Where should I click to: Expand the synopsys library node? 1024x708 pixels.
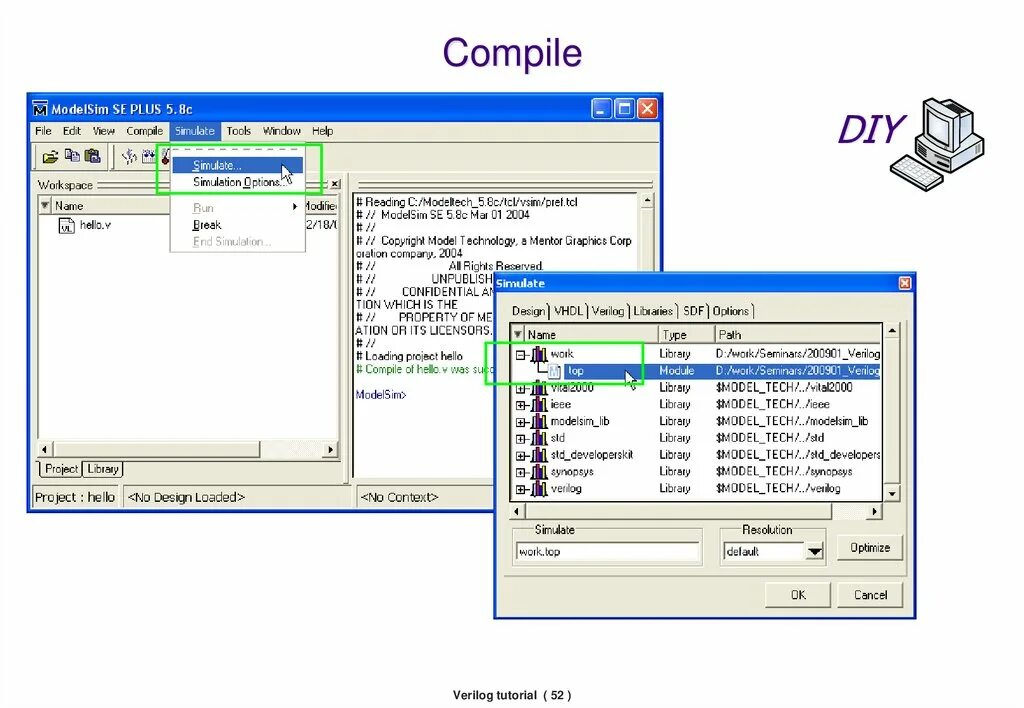pyautogui.click(x=520, y=473)
